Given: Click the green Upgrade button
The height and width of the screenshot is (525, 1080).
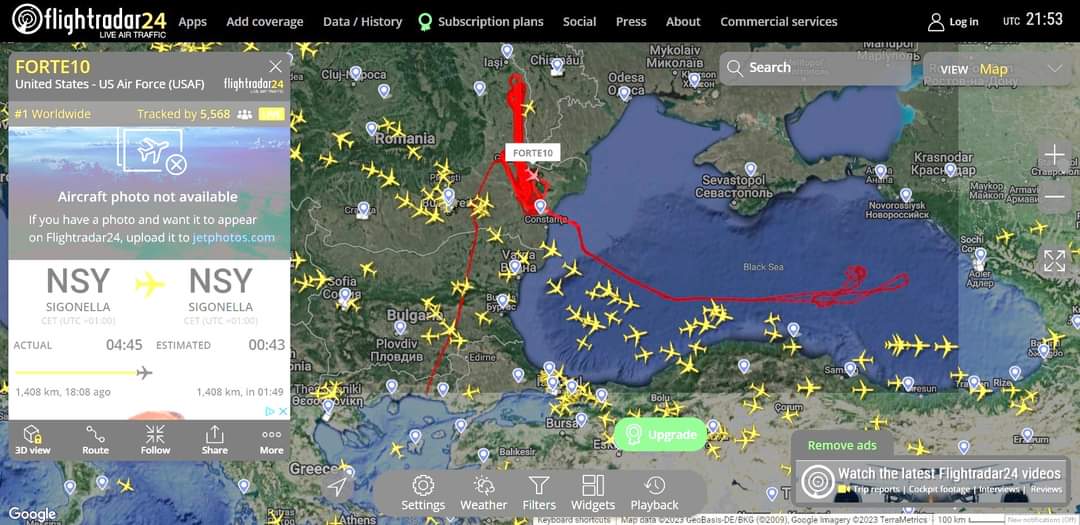Looking at the screenshot, I should [x=660, y=435].
